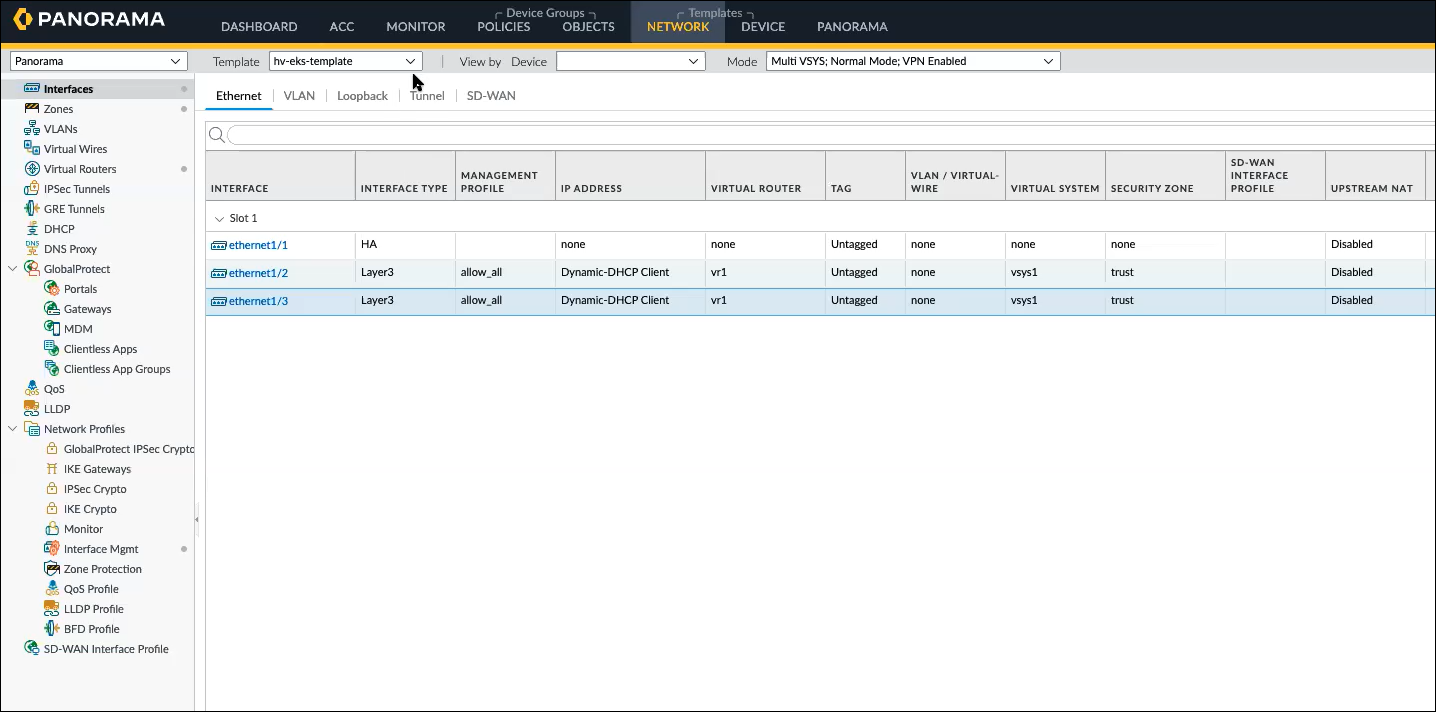The image size is (1436, 712).
Task: Collapse the Slot 1 group
Action: (219, 218)
